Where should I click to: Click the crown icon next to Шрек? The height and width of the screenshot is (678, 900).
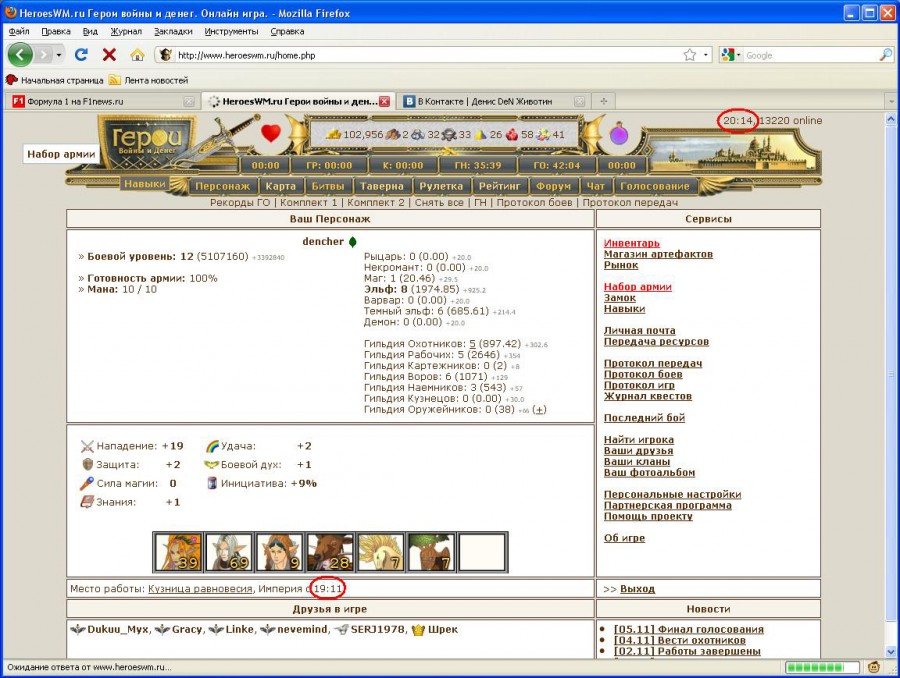coord(418,630)
